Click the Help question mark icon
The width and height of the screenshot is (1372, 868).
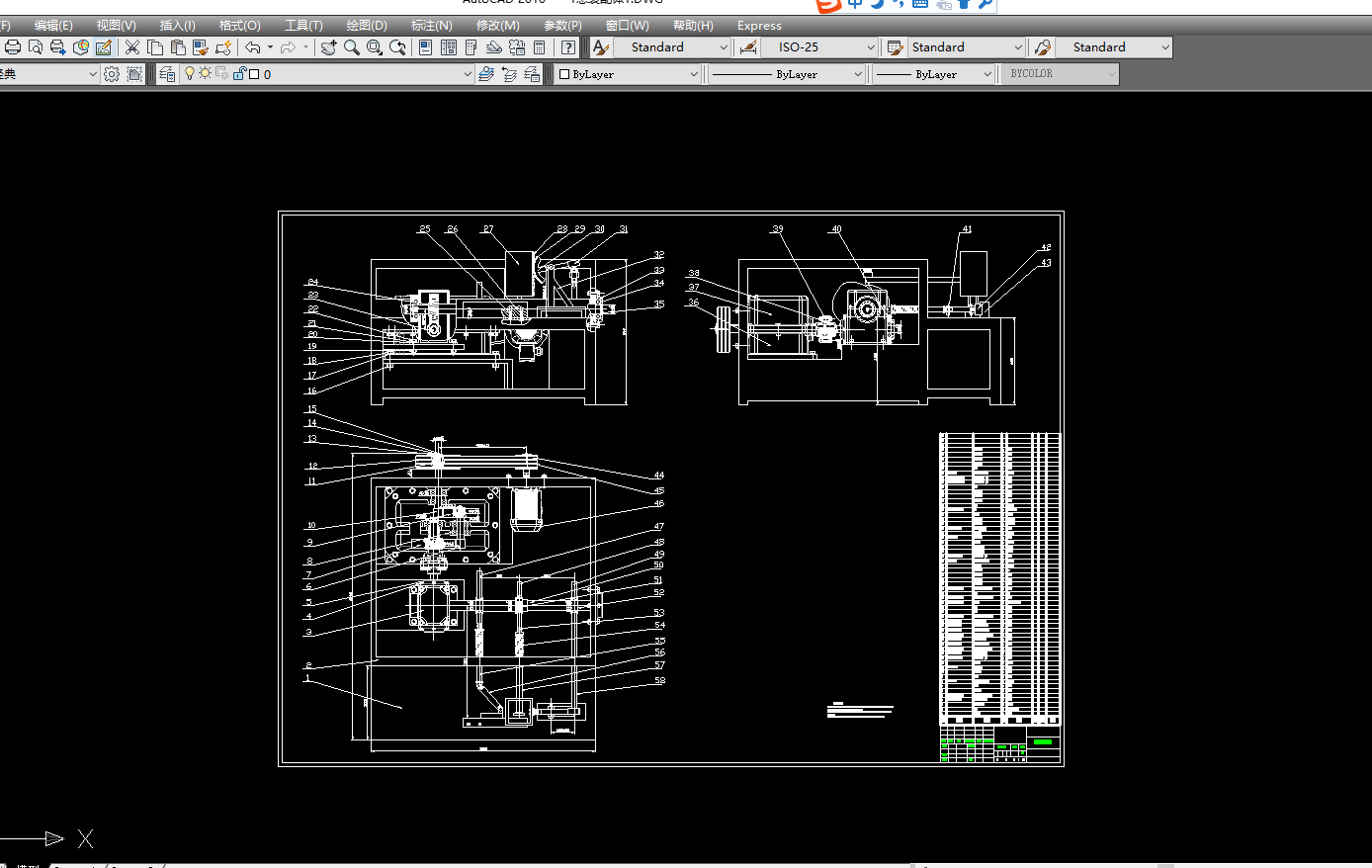click(x=568, y=47)
